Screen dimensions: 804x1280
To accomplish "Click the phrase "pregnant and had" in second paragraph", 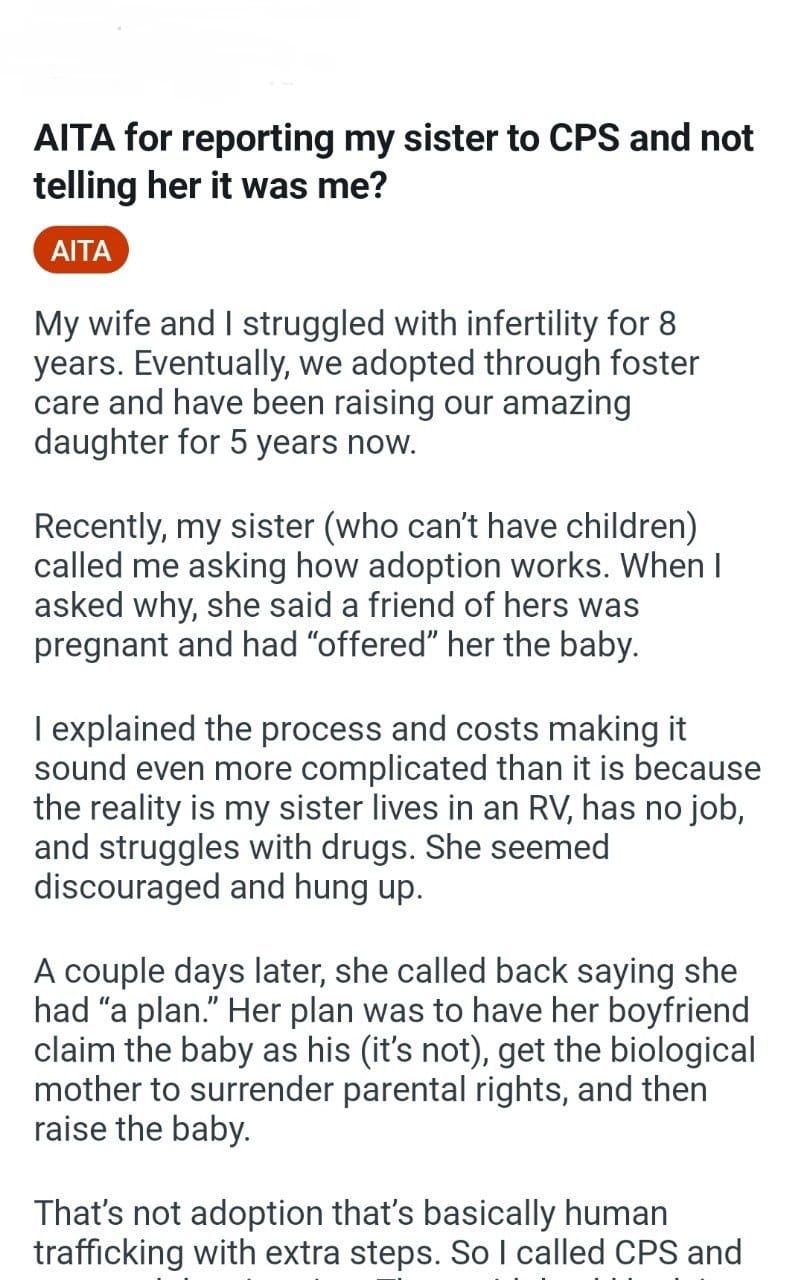I will coord(155,645).
